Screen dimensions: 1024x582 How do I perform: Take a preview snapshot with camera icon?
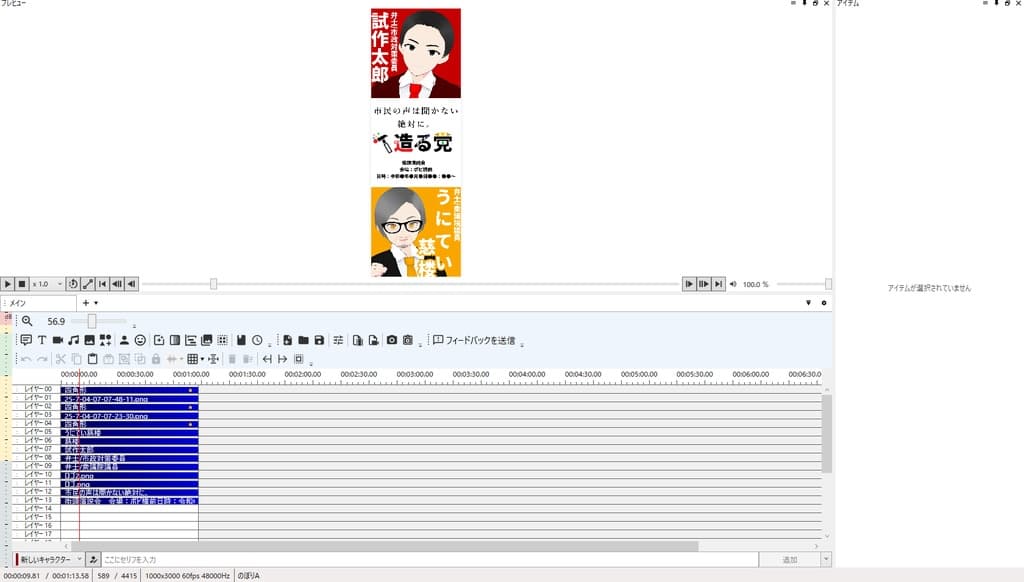[x=392, y=340]
